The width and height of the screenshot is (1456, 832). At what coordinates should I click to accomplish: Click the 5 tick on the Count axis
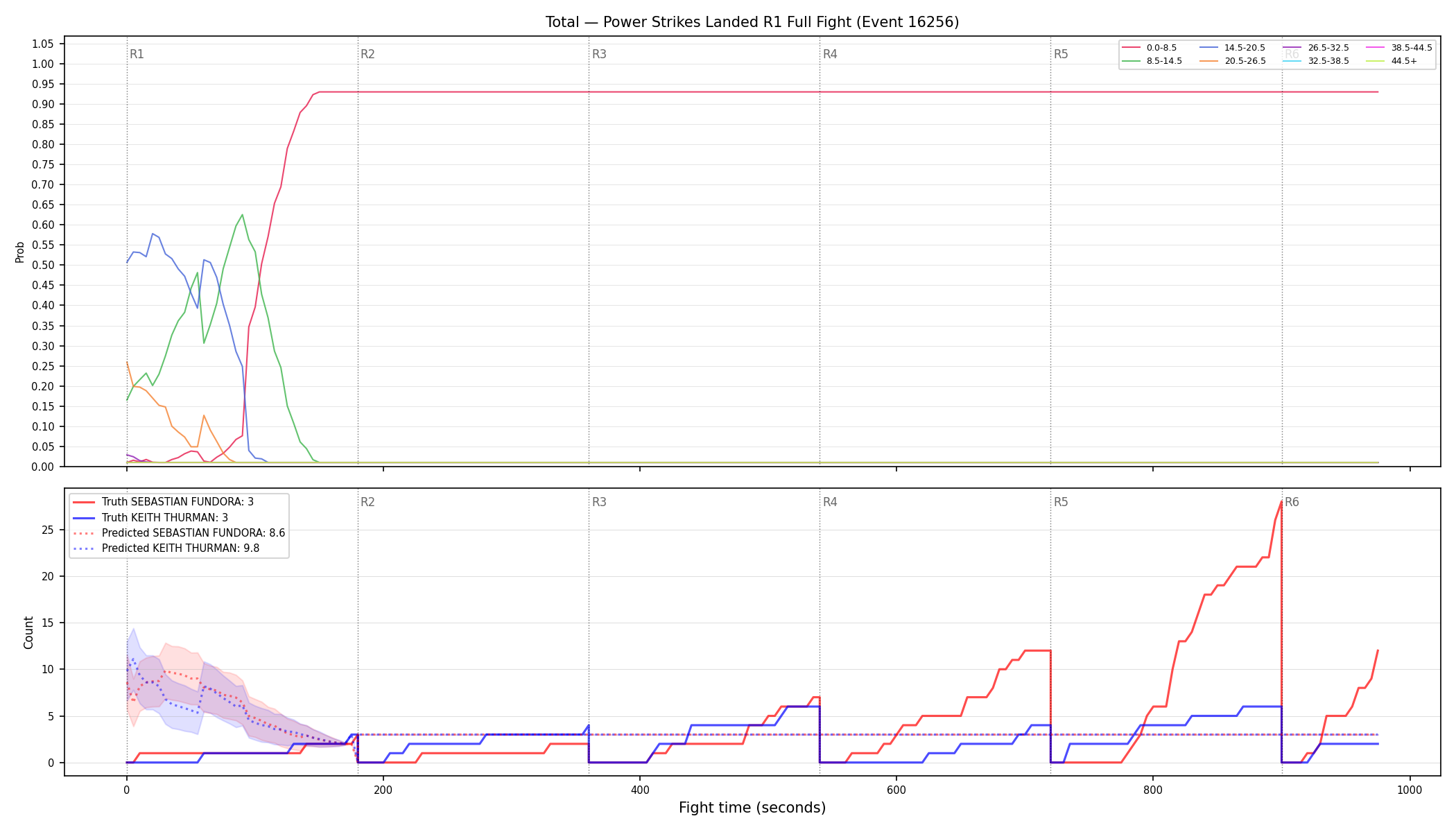[x=51, y=716]
